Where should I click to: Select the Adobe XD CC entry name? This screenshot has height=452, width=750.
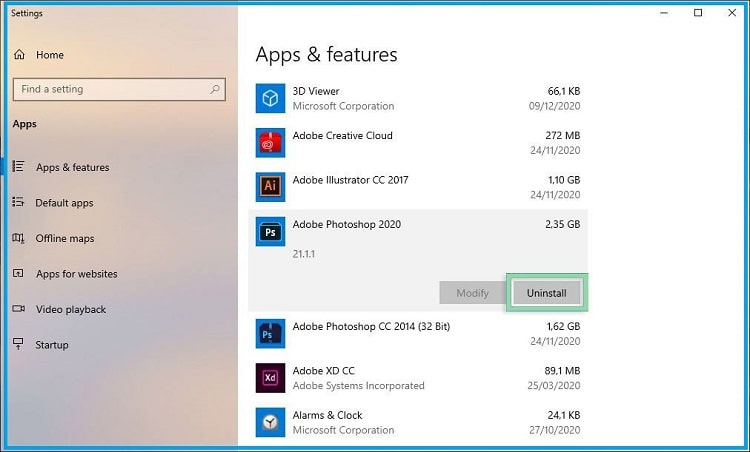coord(323,371)
